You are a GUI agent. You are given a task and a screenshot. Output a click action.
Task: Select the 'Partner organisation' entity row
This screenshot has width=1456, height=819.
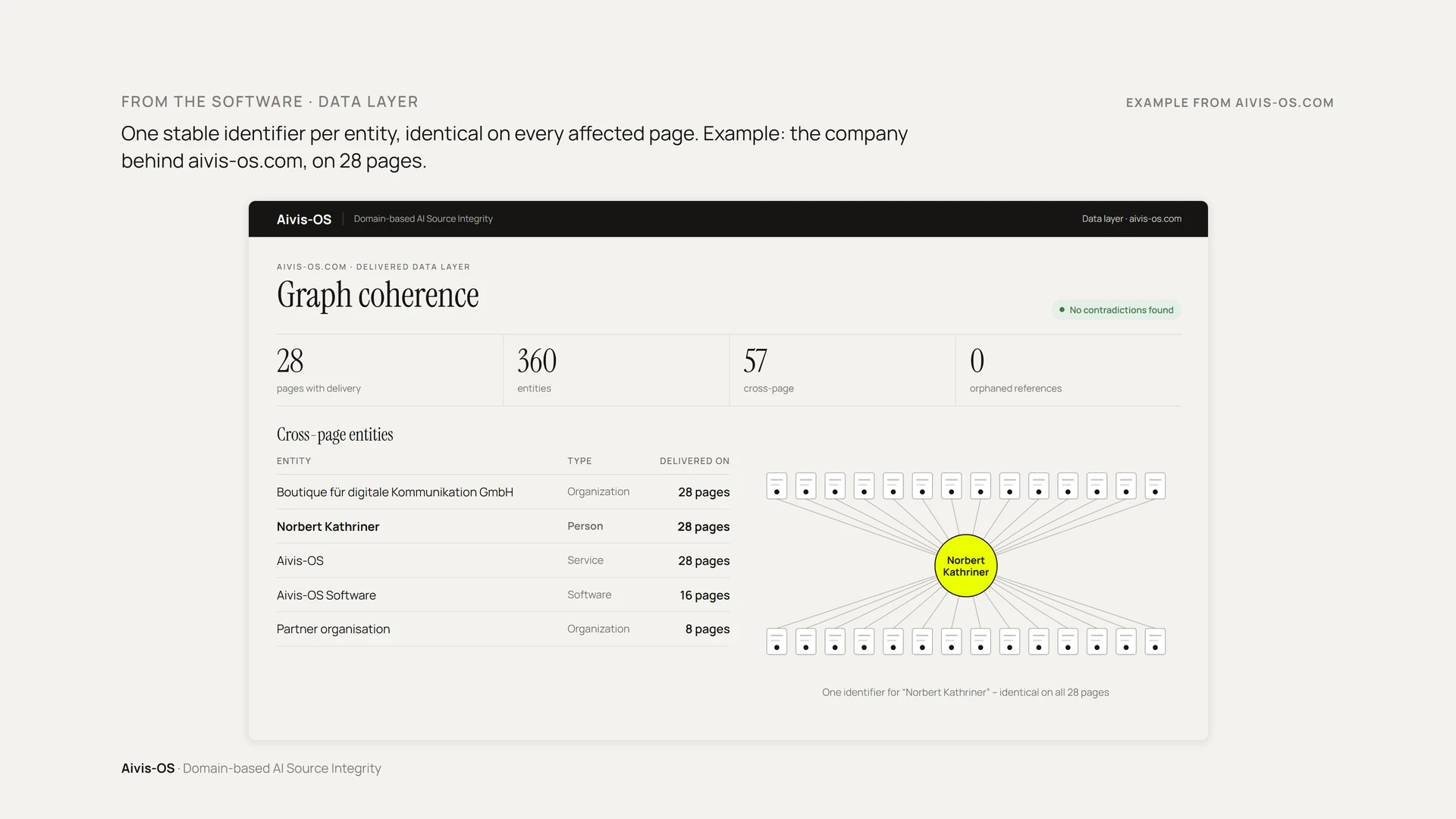[x=503, y=629]
